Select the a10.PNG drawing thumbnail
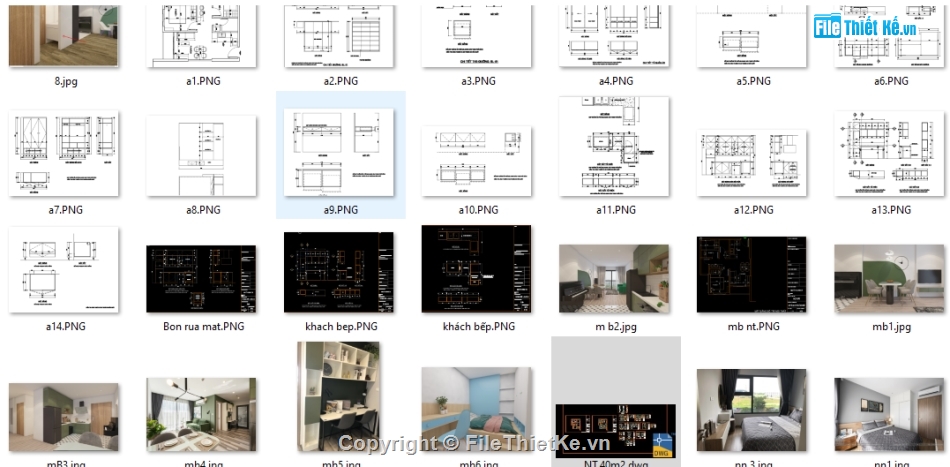 click(476, 161)
